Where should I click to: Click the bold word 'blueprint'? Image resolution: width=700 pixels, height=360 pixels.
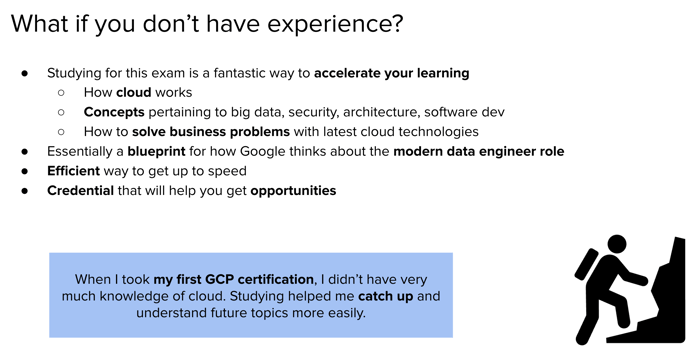click(x=156, y=151)
